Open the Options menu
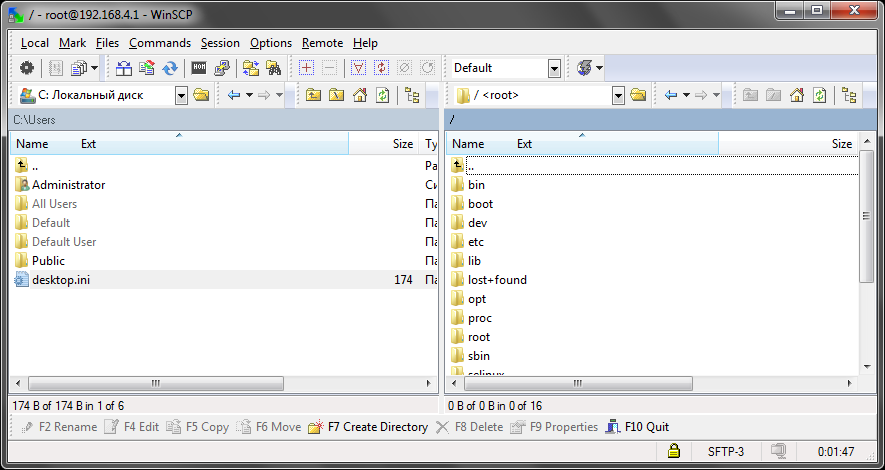Image resolution: width=885 pixels, height=470 pixels. [271, 43]
